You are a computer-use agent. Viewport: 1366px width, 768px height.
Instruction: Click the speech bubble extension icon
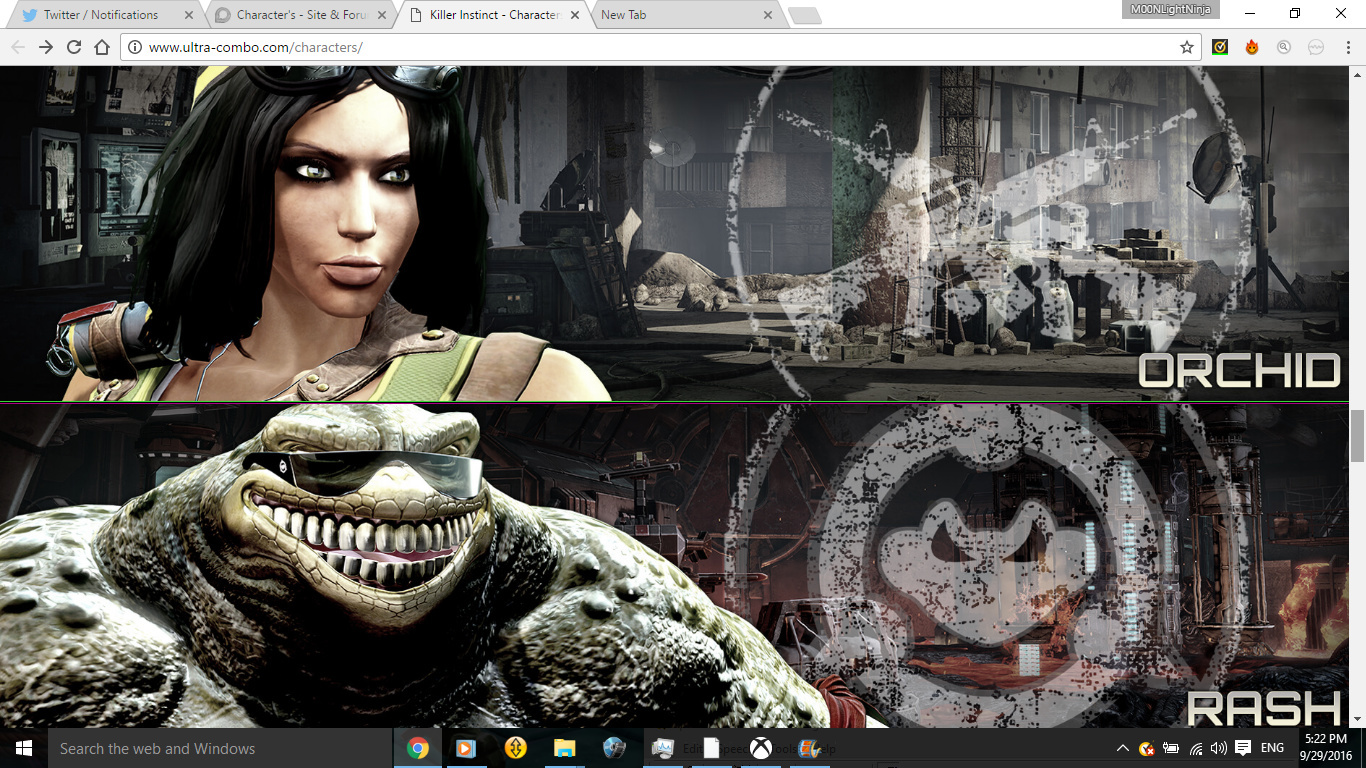tap(1316, 47)
